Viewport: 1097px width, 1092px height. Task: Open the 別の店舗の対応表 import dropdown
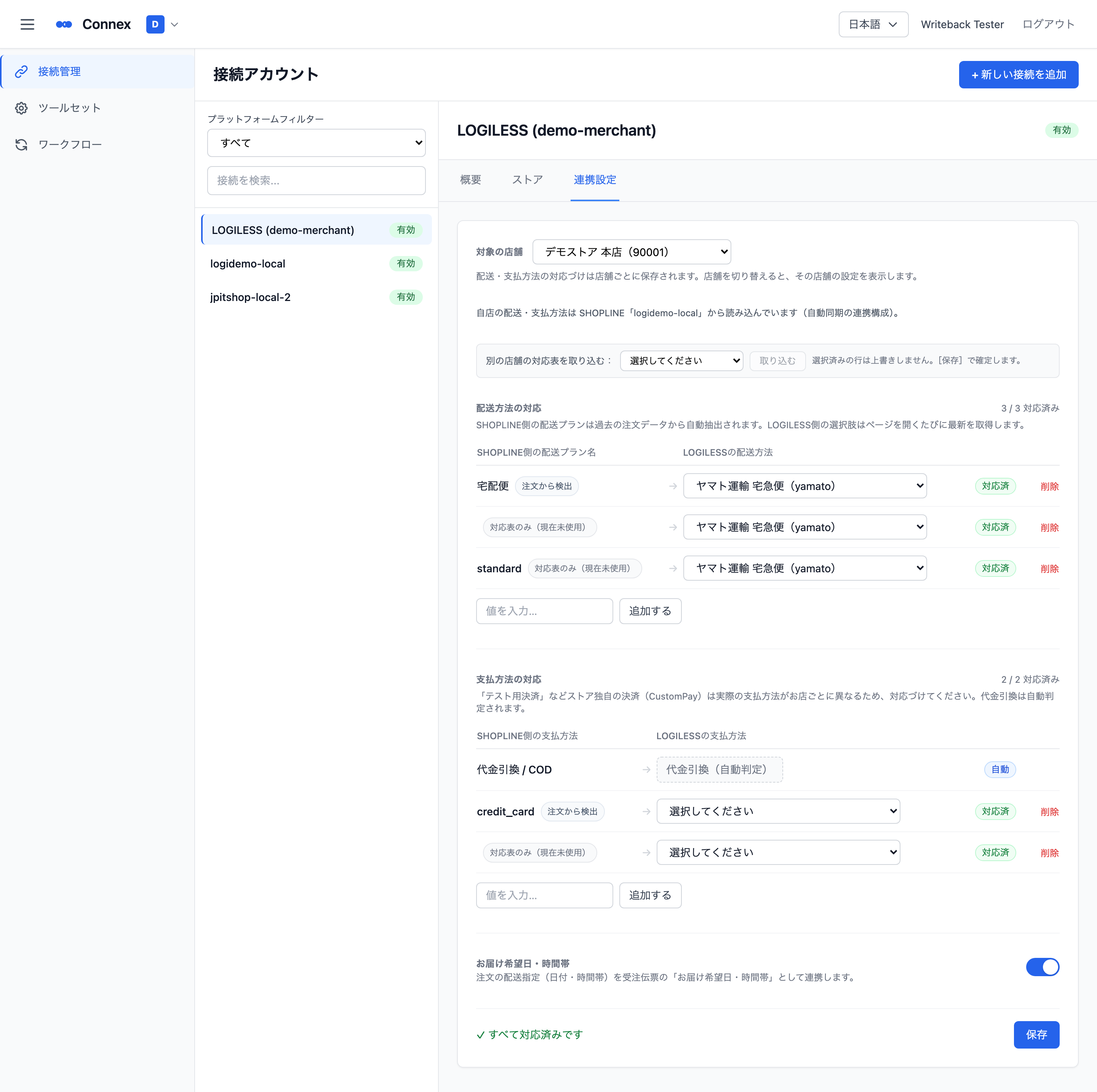(x=681, y=360)
